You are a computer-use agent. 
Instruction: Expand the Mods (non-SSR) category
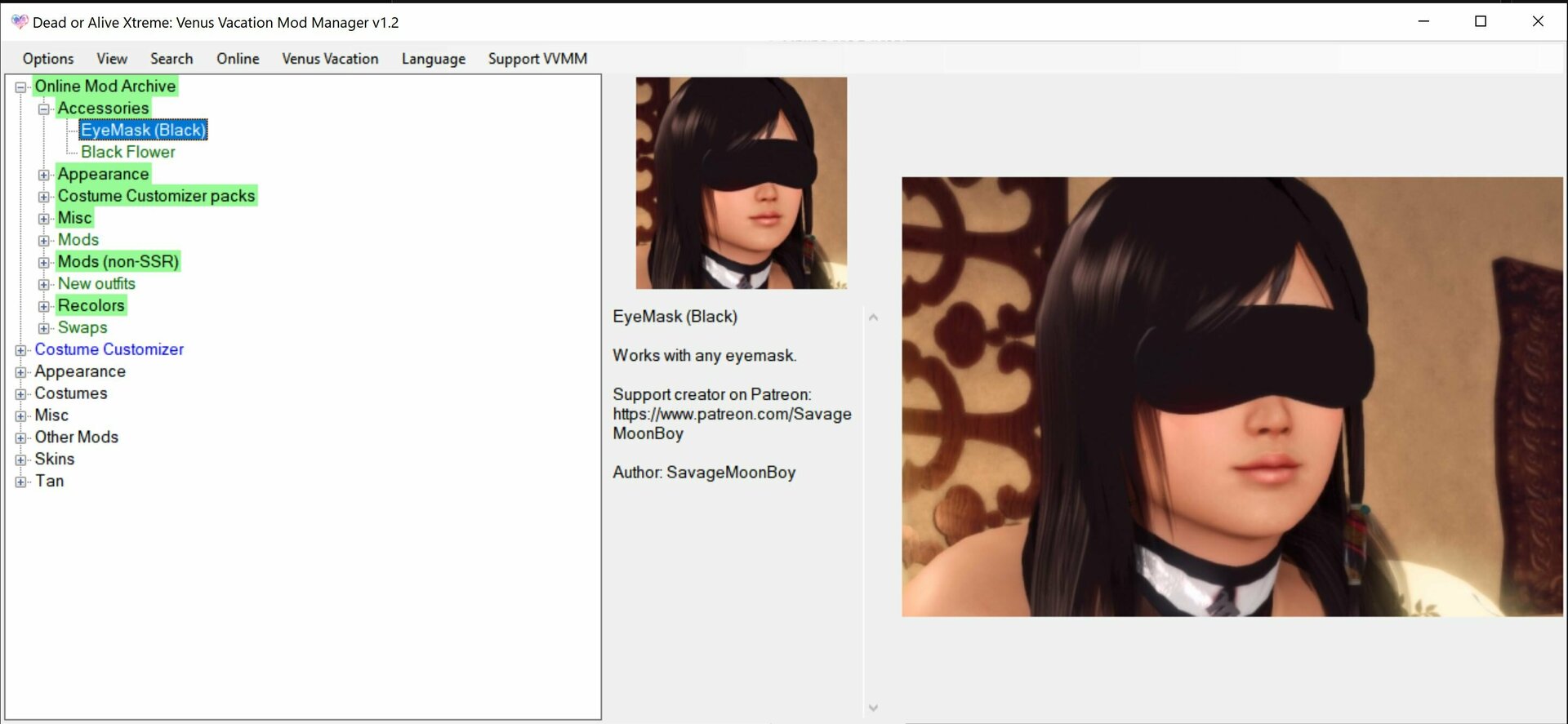pyautogui.click(x=44, y=263)
